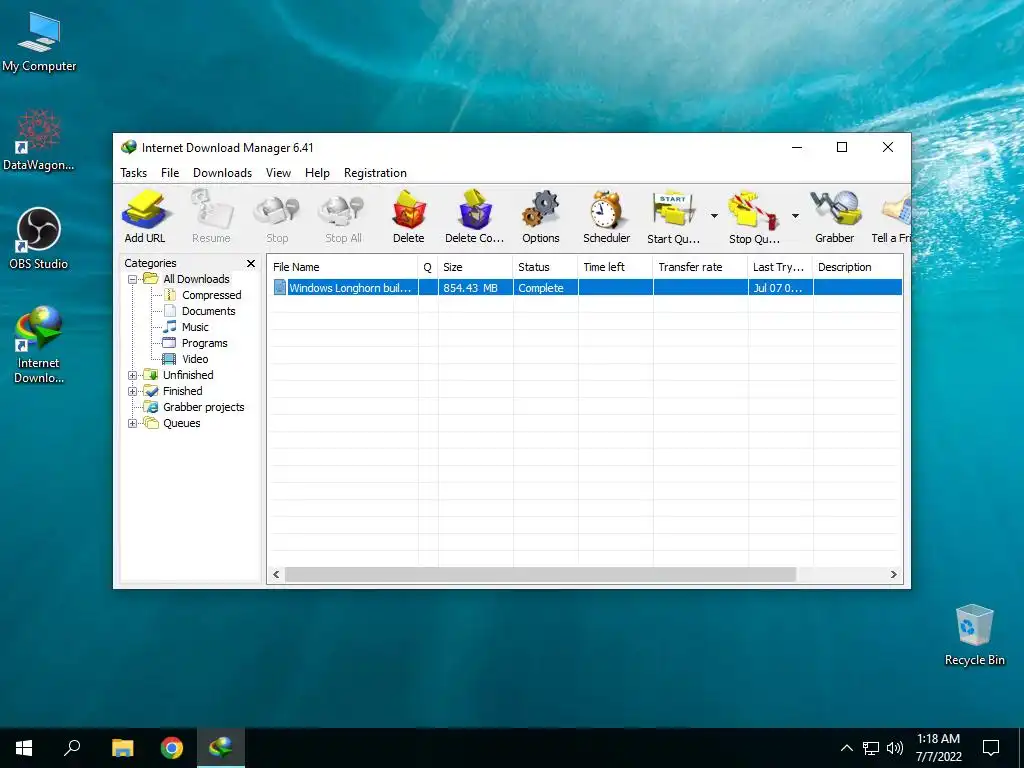The image size is (1024, 768).
Task: Click the taskbar search magnifier
Action: [72, 748]
